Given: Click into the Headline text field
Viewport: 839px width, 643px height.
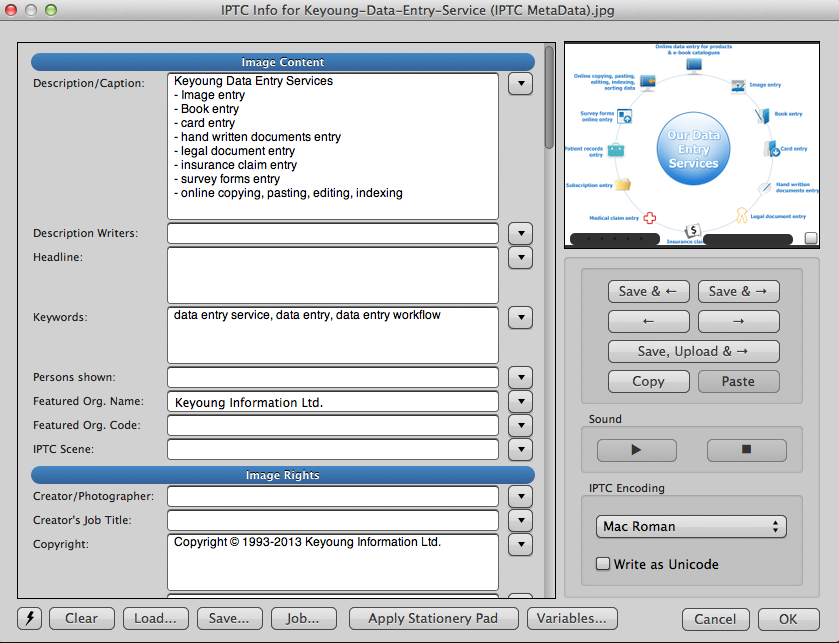Looking at the screenshot, I should click(x=332, y=274).
